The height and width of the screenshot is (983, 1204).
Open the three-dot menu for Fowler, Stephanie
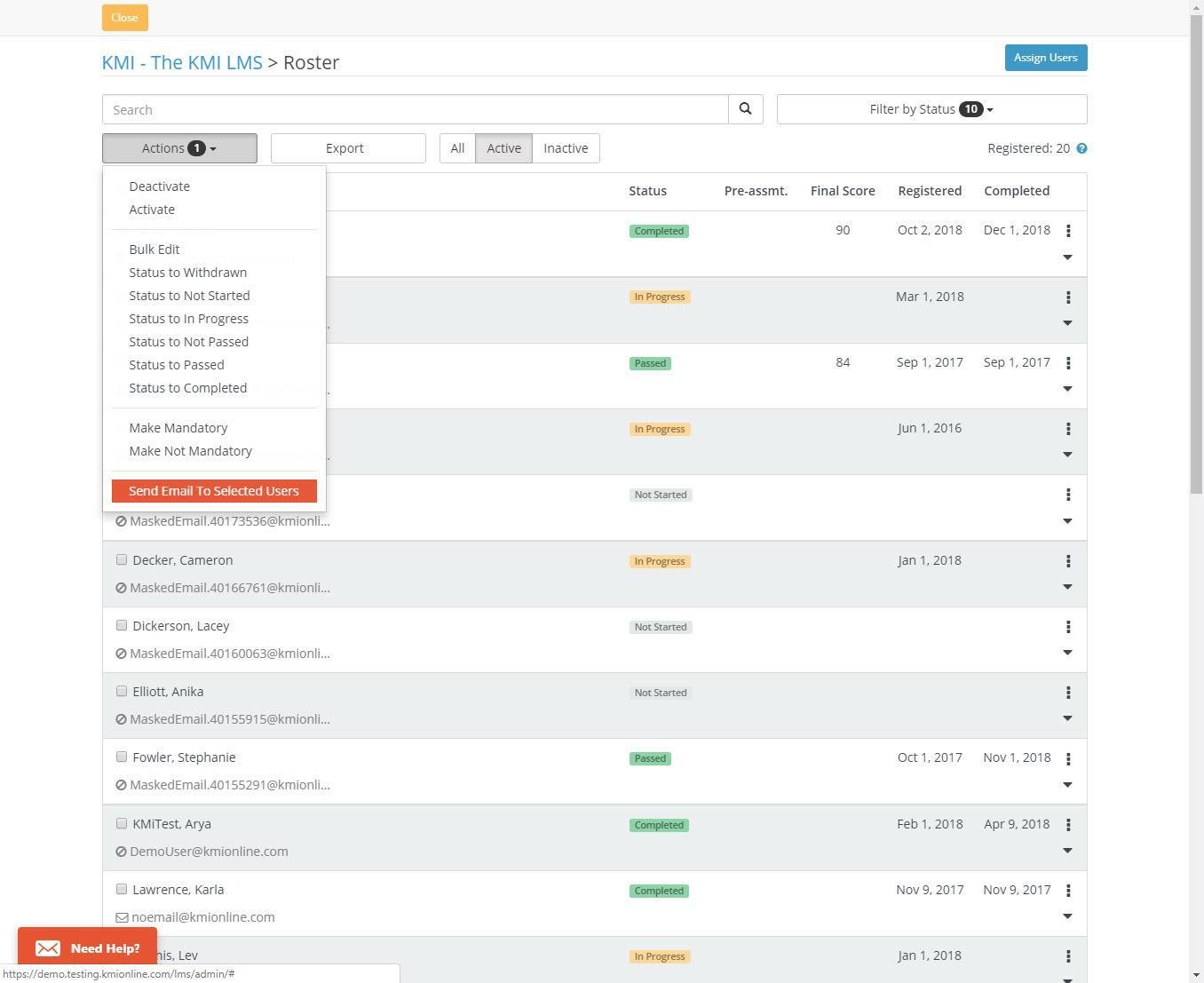1068,758
